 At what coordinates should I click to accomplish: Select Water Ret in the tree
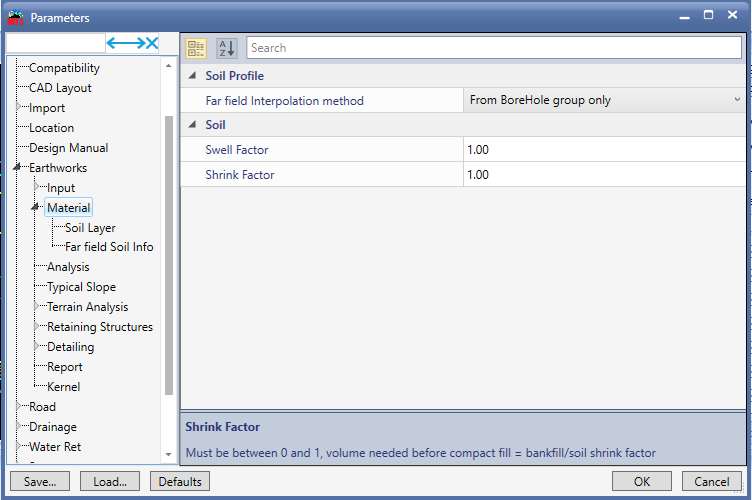[x=55, y=447]
